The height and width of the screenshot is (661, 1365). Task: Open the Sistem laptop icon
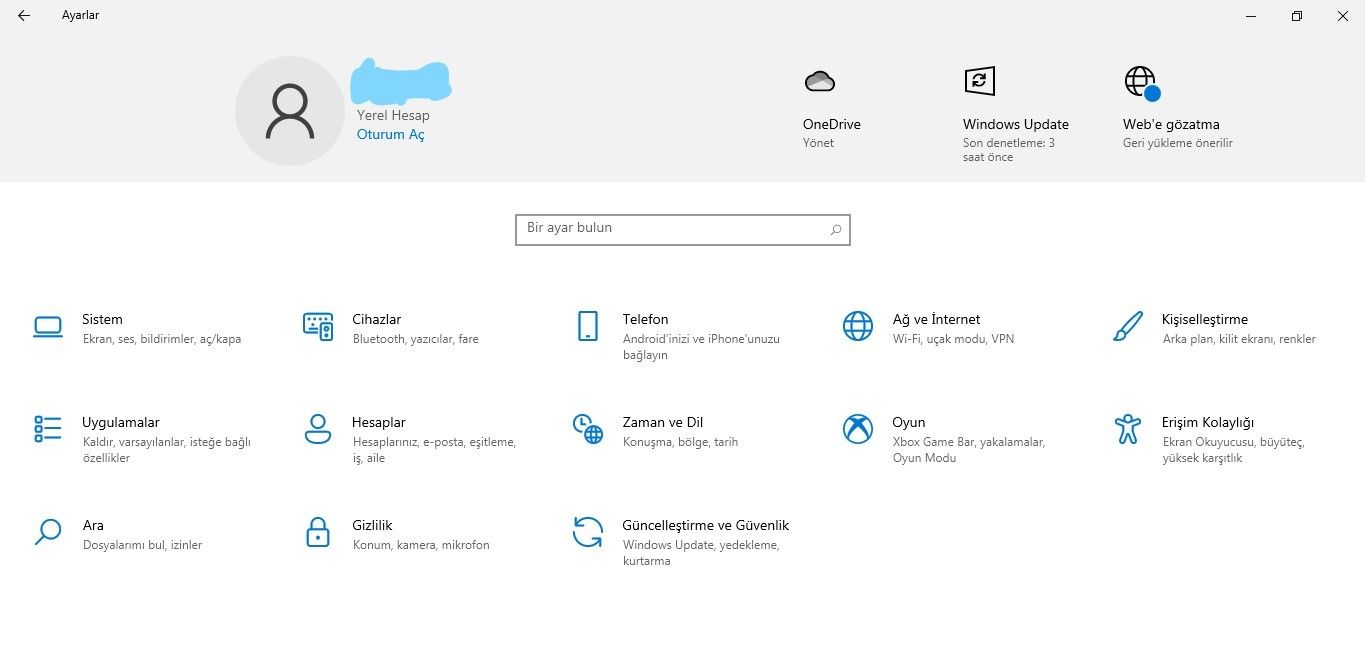[47, 327]
